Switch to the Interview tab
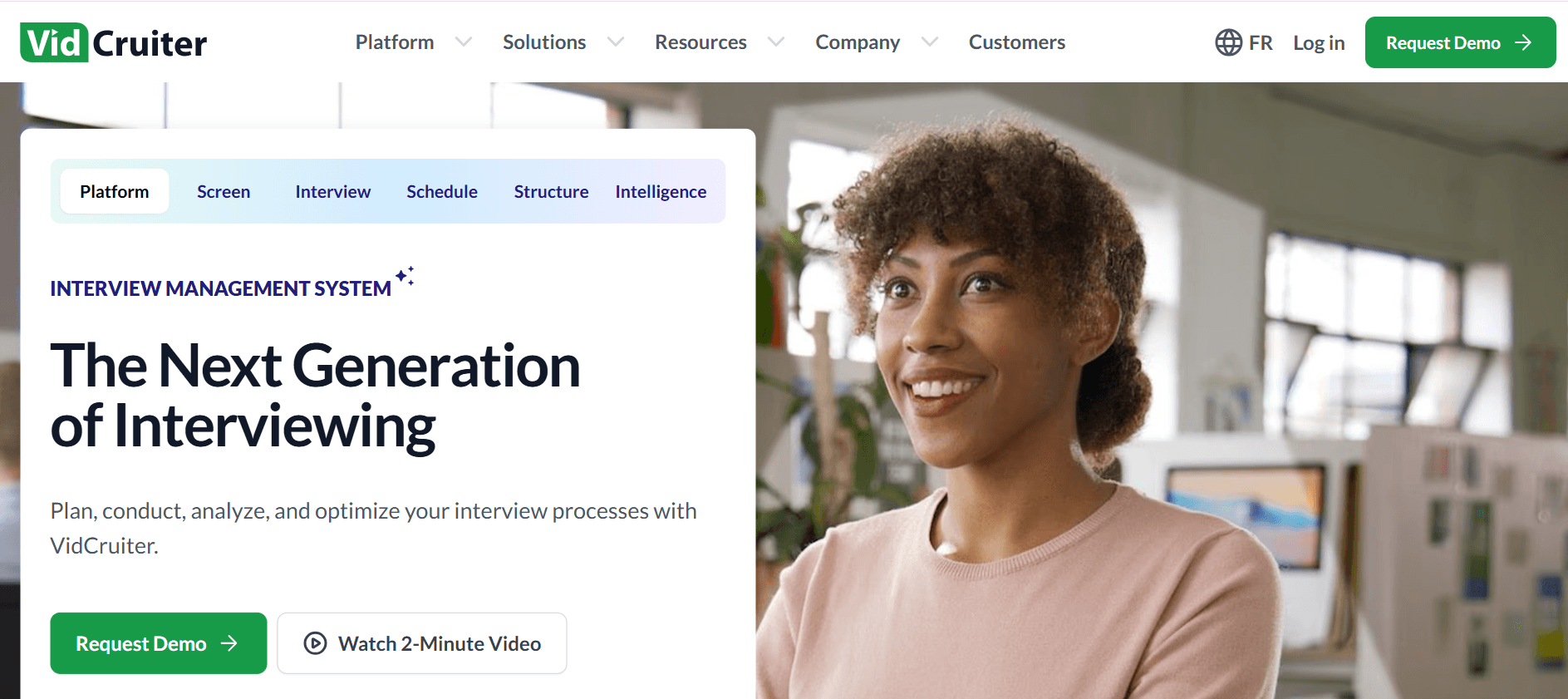 (333, 191)
